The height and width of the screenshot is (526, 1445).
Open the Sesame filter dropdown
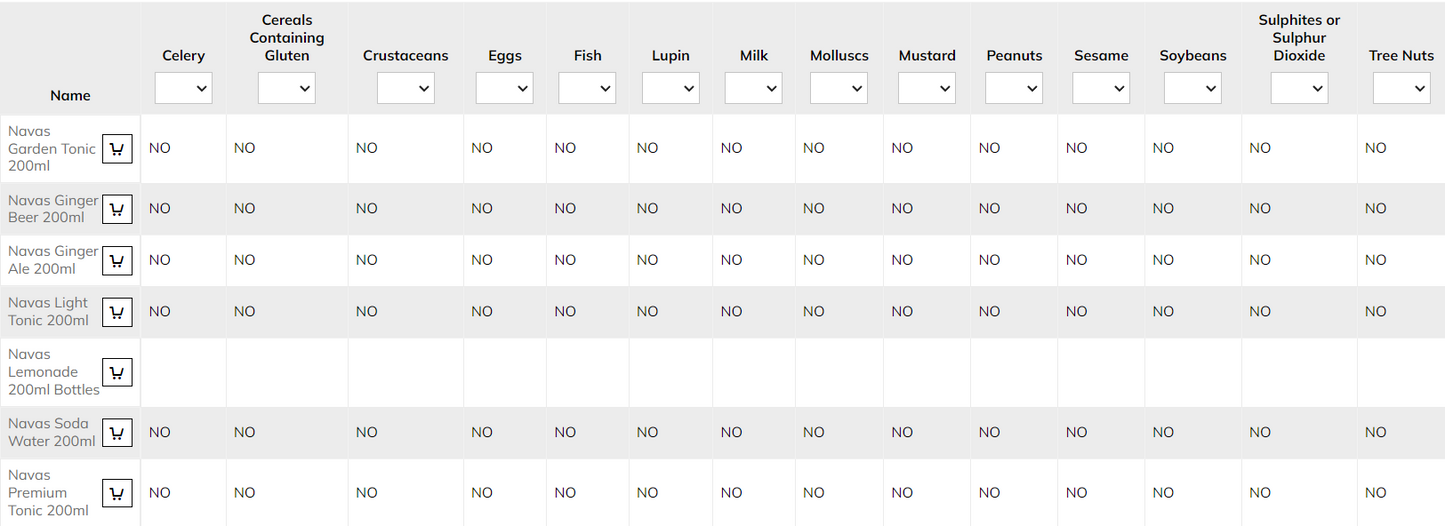click(1101, 88)
